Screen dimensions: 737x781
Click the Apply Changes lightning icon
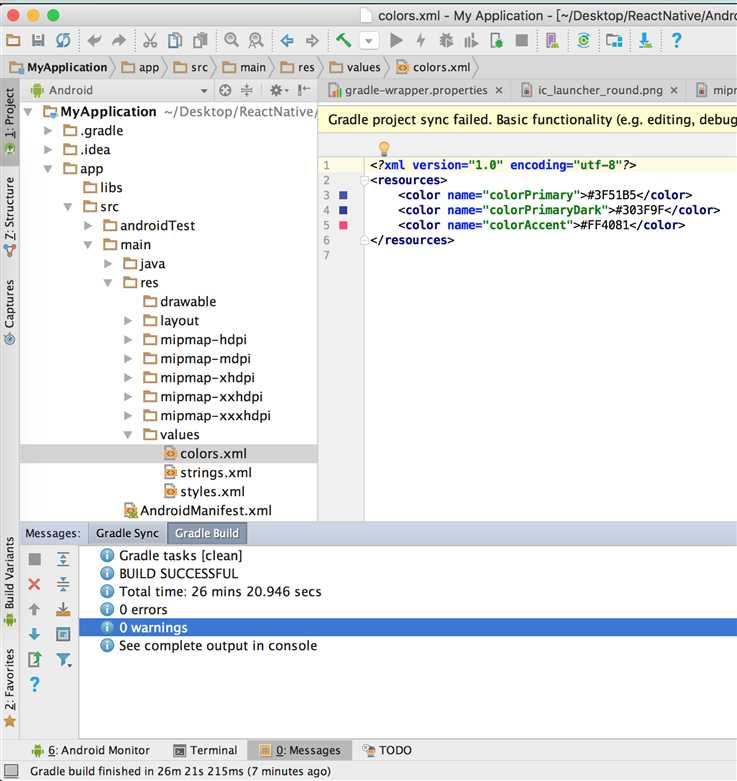[x=421, y=40]
